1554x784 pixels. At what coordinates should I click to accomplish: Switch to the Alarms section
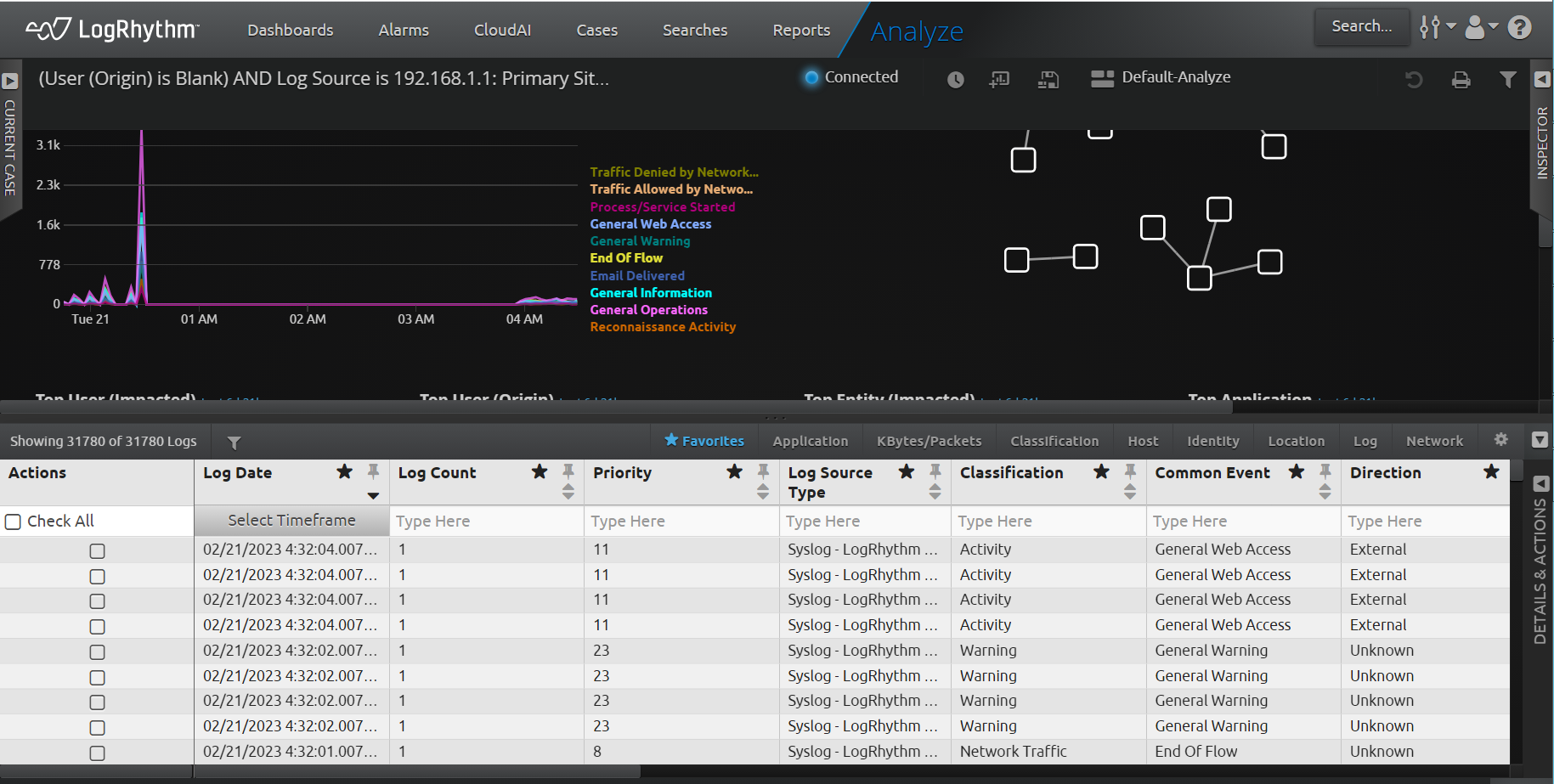coord(403,29)
